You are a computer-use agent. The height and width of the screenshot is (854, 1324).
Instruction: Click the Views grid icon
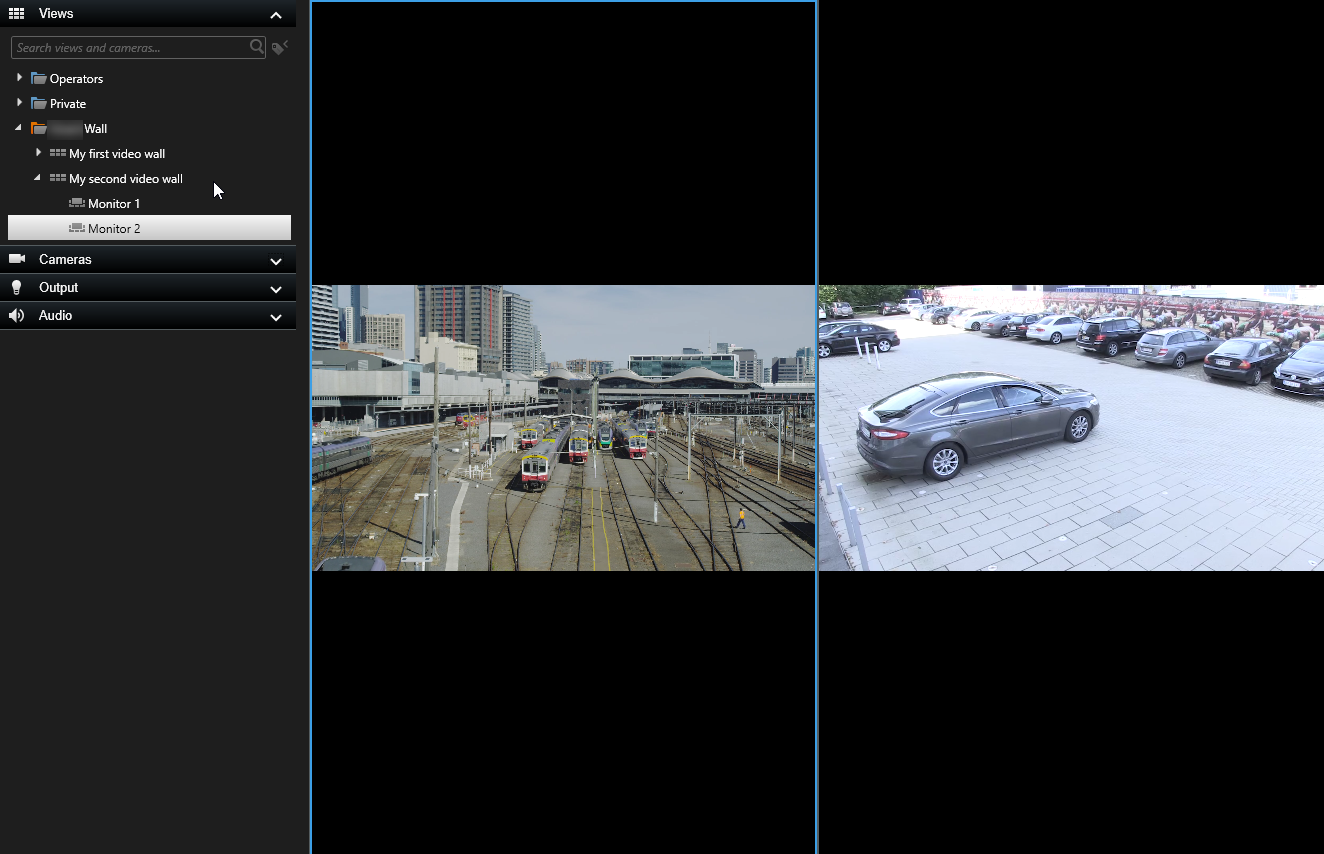point(16,14)
